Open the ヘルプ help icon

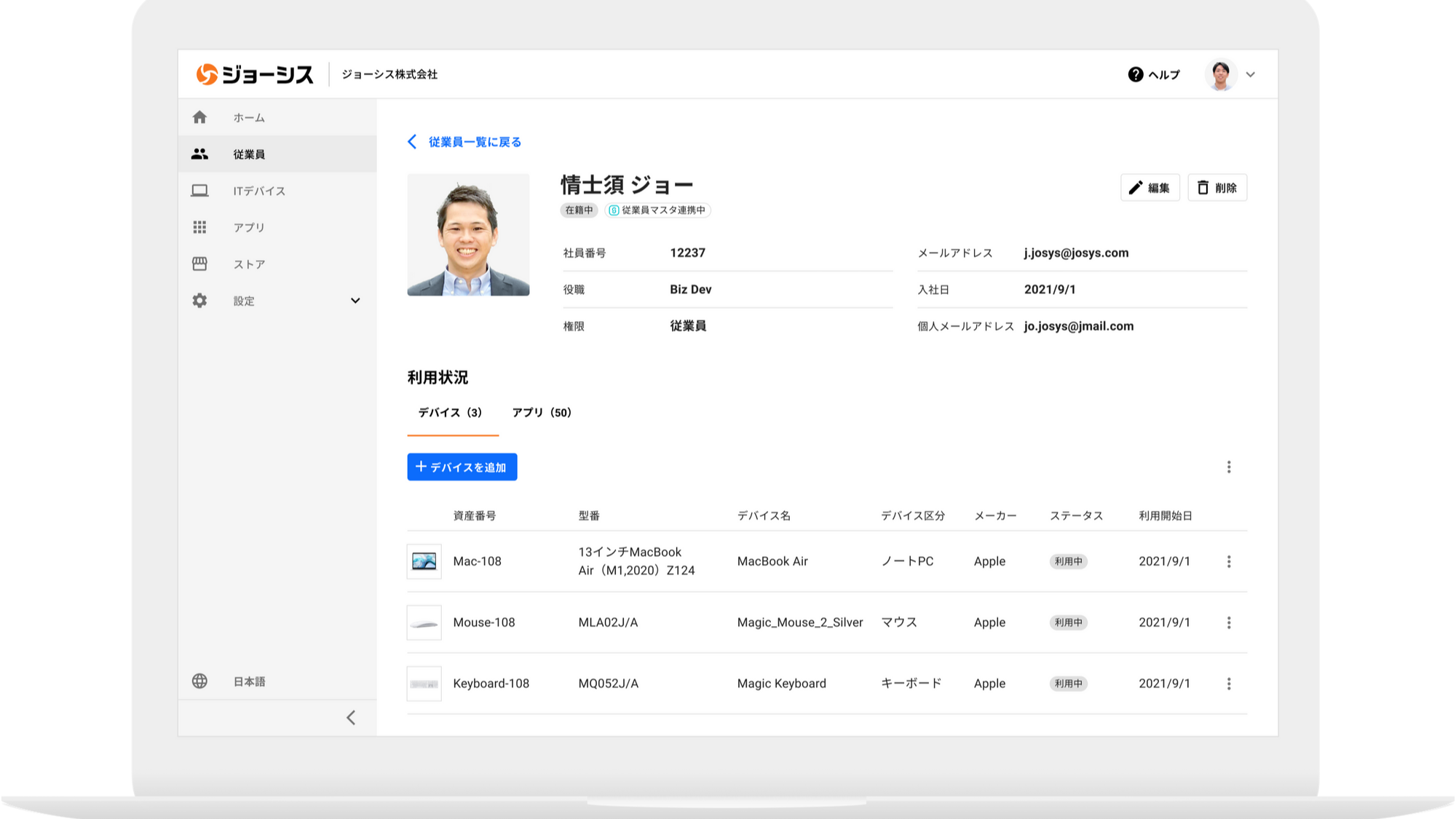[1134, 74]
